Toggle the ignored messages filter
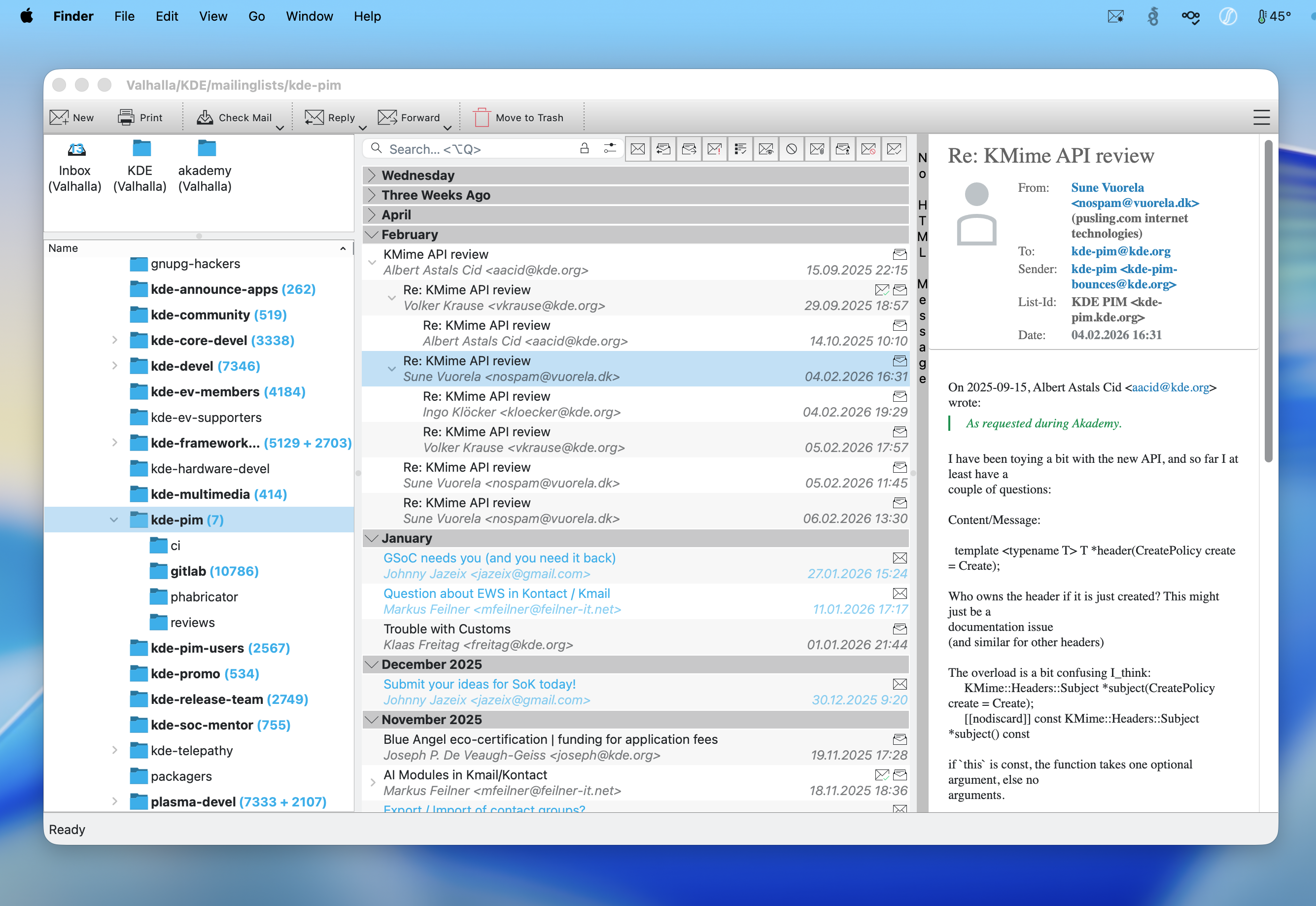Viewport: 1316px width, 906px height. tap(792, 149)
